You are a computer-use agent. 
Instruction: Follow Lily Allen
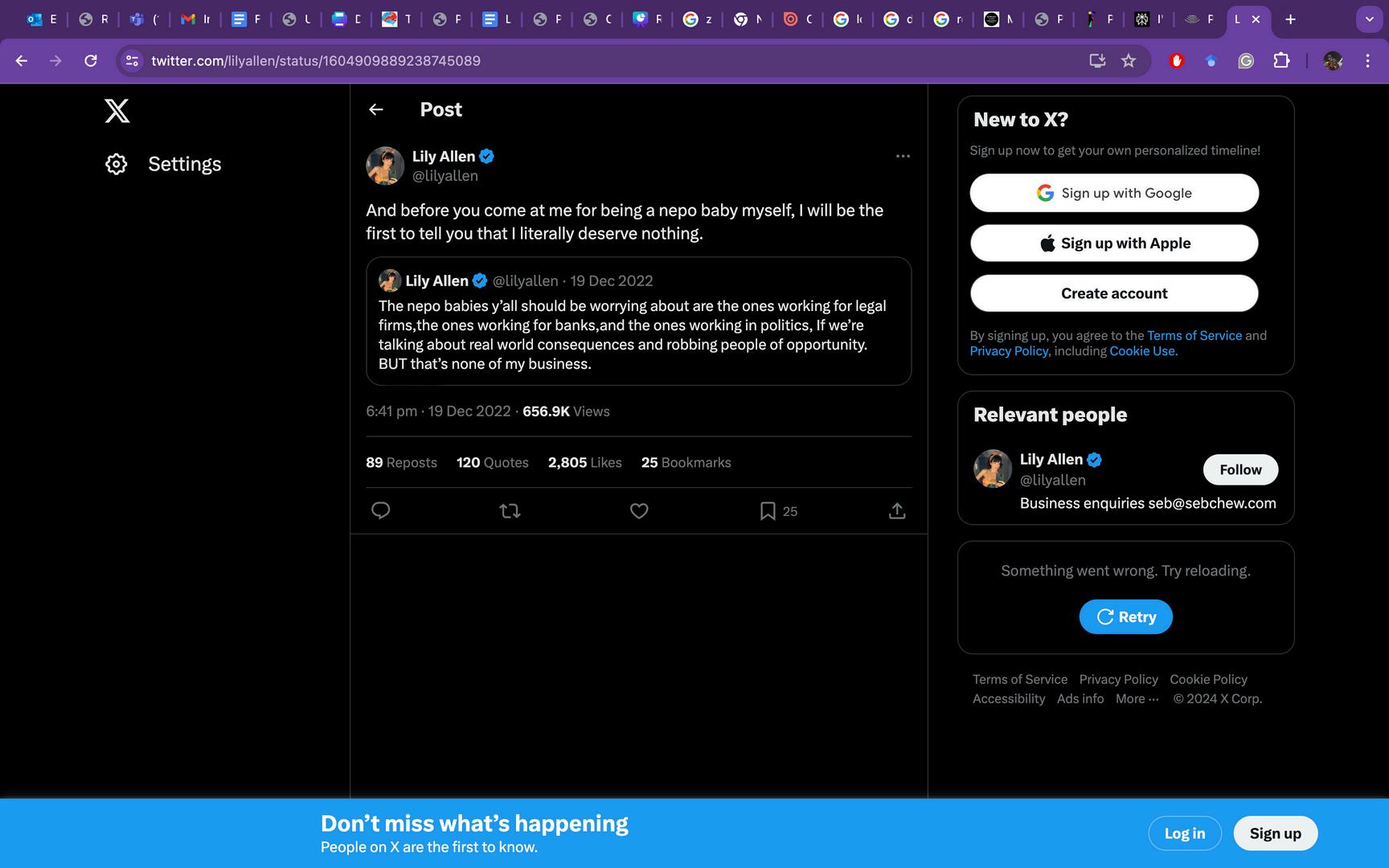1239,469
